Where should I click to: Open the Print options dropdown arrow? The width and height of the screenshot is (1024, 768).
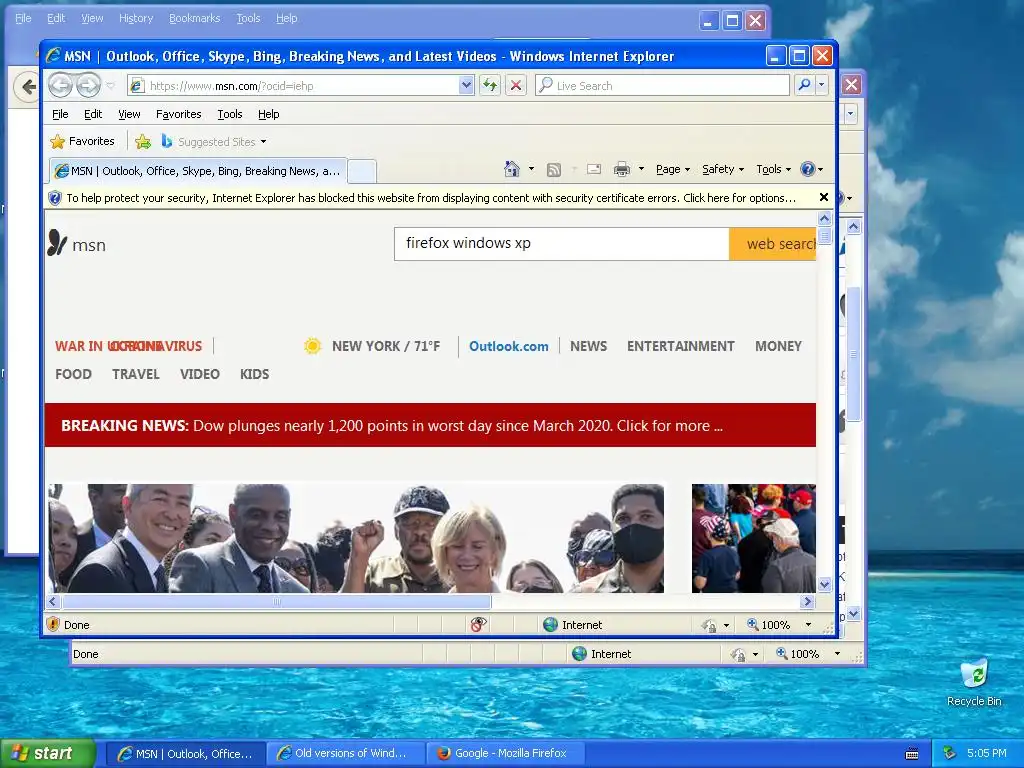click(641, 169)
